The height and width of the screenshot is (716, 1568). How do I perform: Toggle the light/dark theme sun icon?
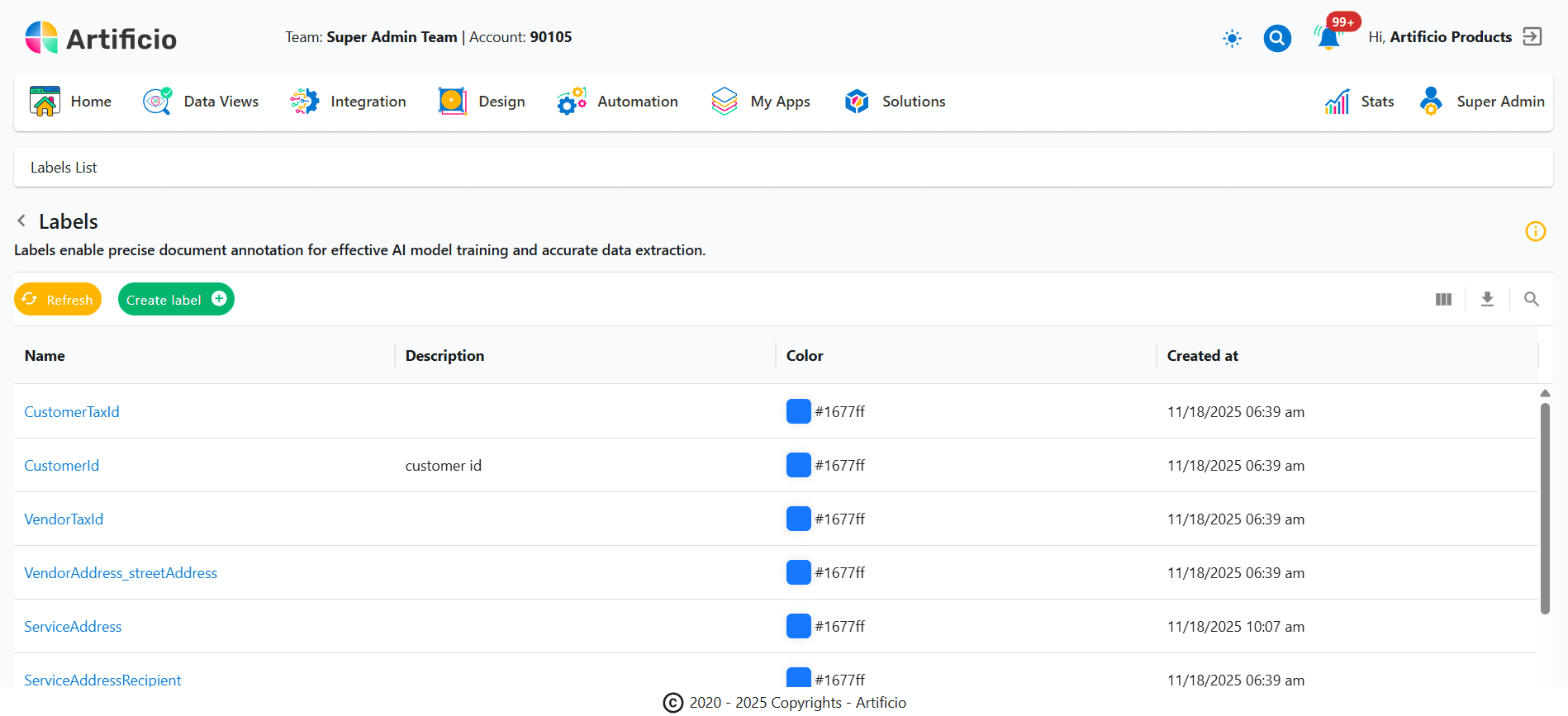[1232, 38]
